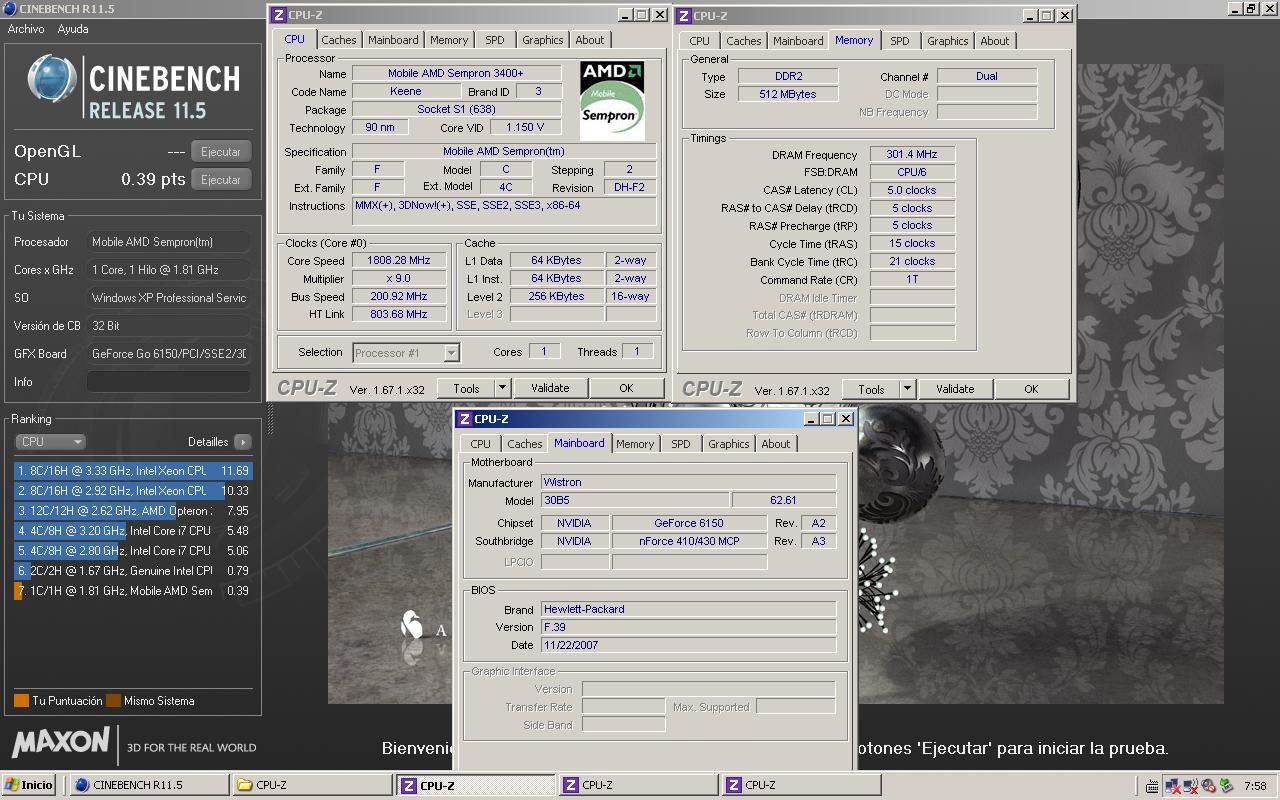Click the MAXON logo
This screenshot has height=800, width=1280.
[60, 742]
